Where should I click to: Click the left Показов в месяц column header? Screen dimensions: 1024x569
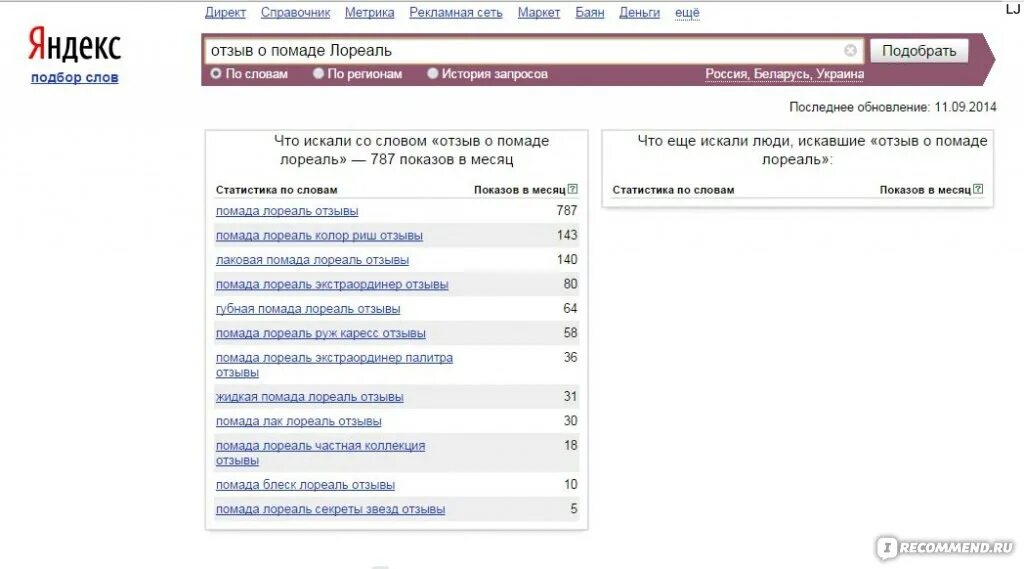(x=520, y=190)
